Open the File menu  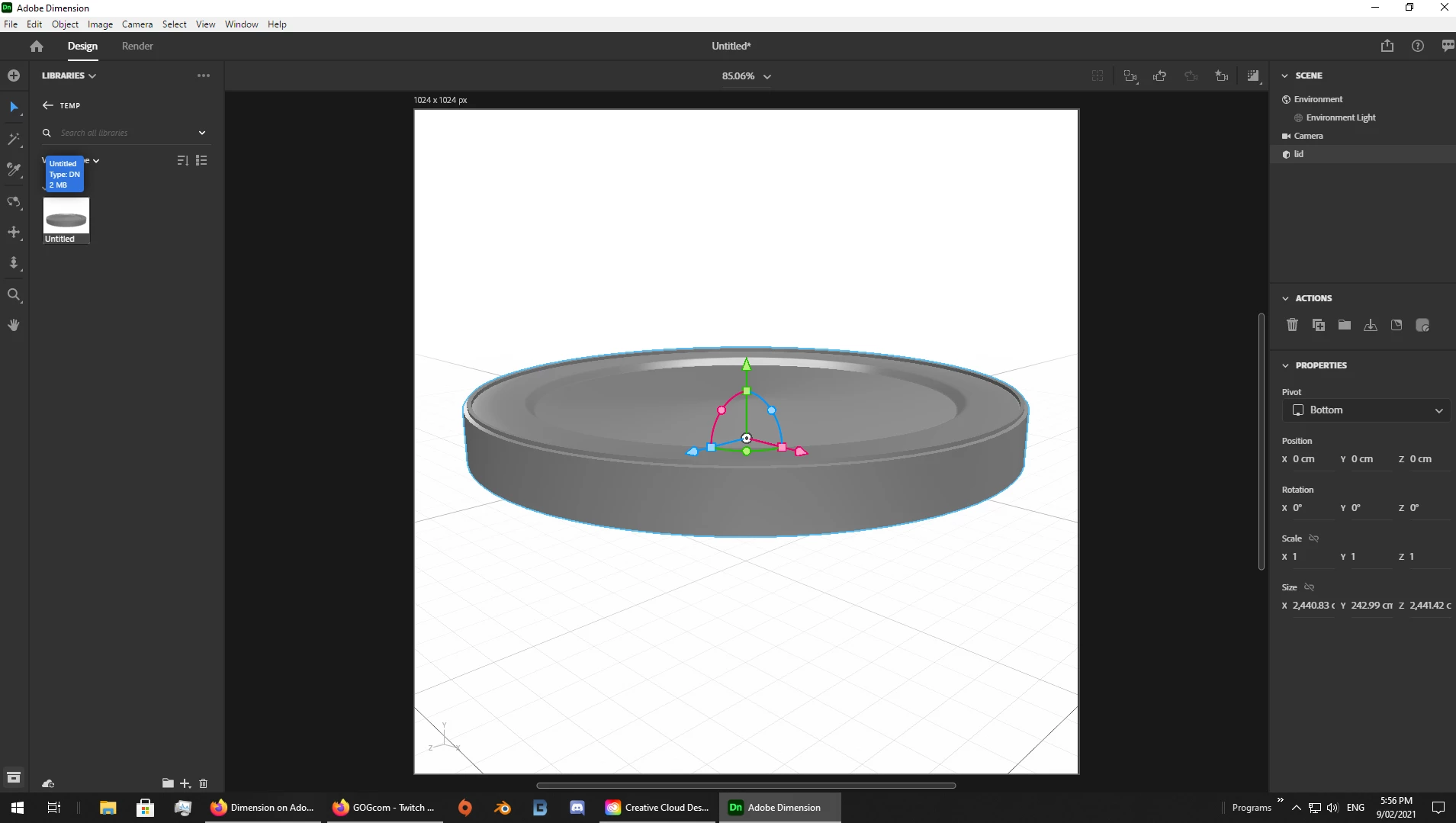click(x=11, y=24)
